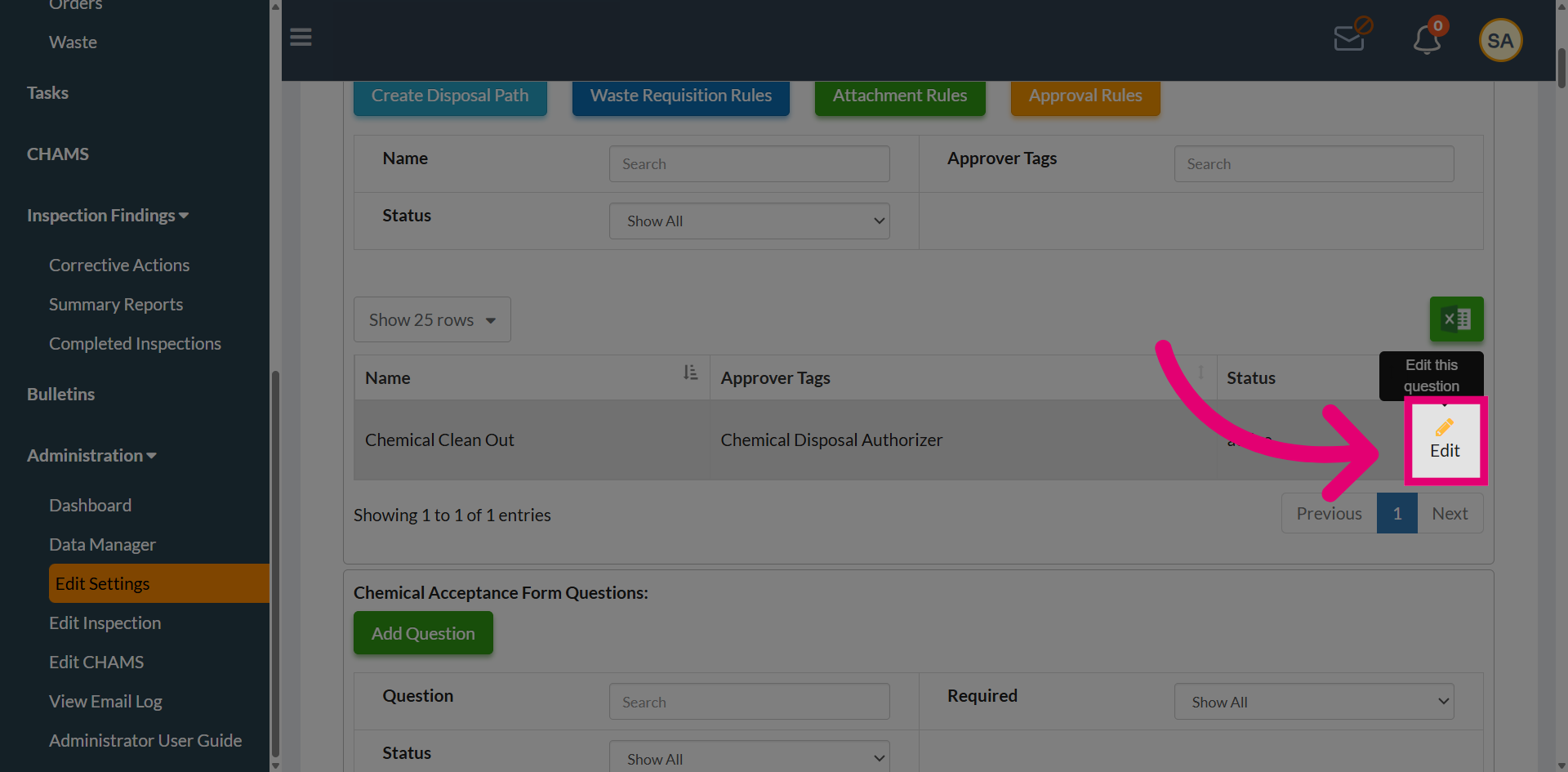Click the page vertical scrollbar
1568x772 pixels.
click(1561, 69)
